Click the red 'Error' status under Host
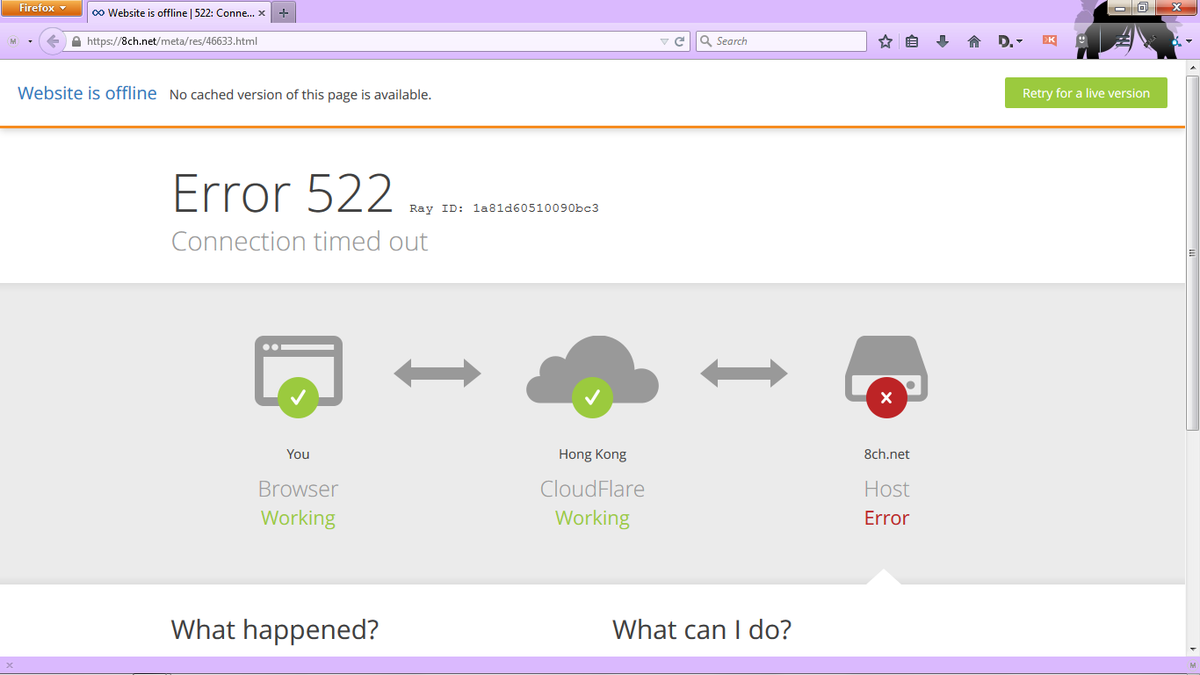Image resolution: width=1200 pixels, height=675 pixels. (x=887, y=518)
